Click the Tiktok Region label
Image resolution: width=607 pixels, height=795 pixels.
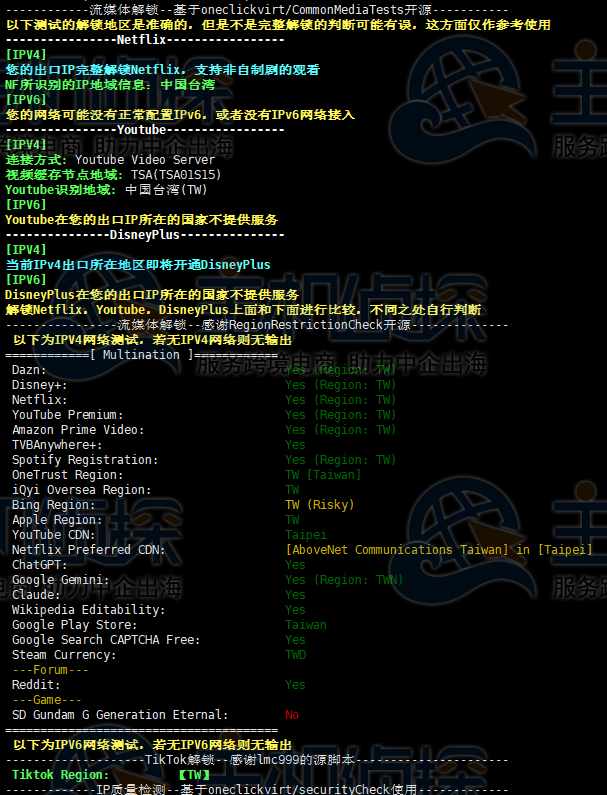tap(60, 775)
